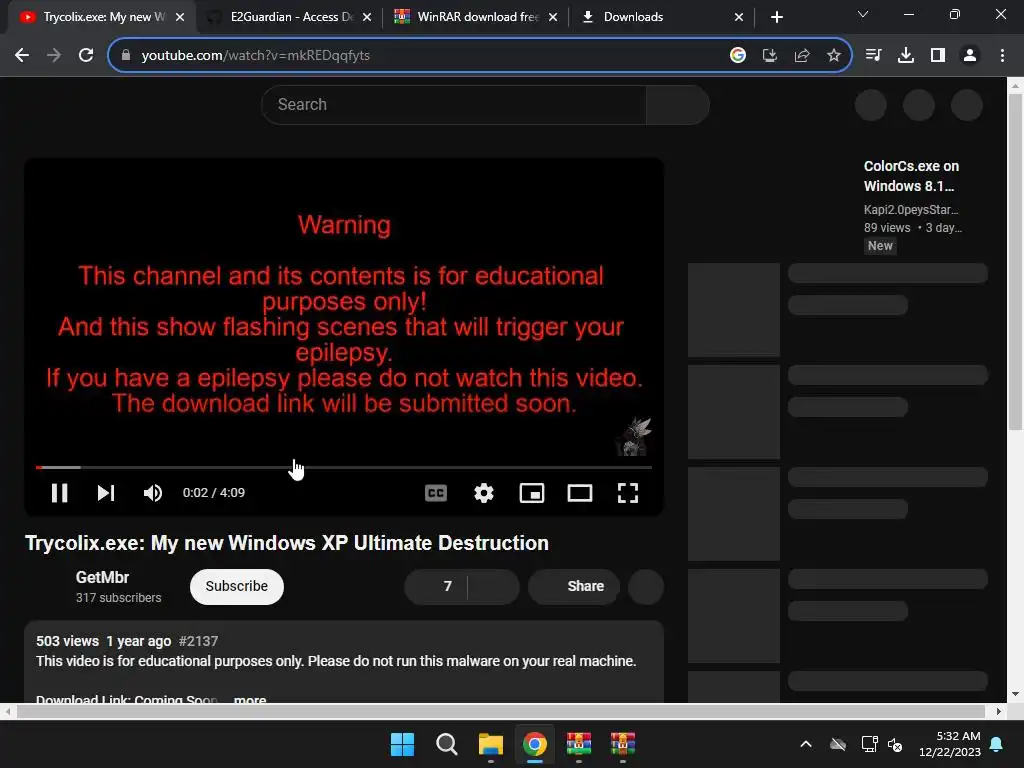
Task: Reload the YouTube page
Action: point(86,56)
